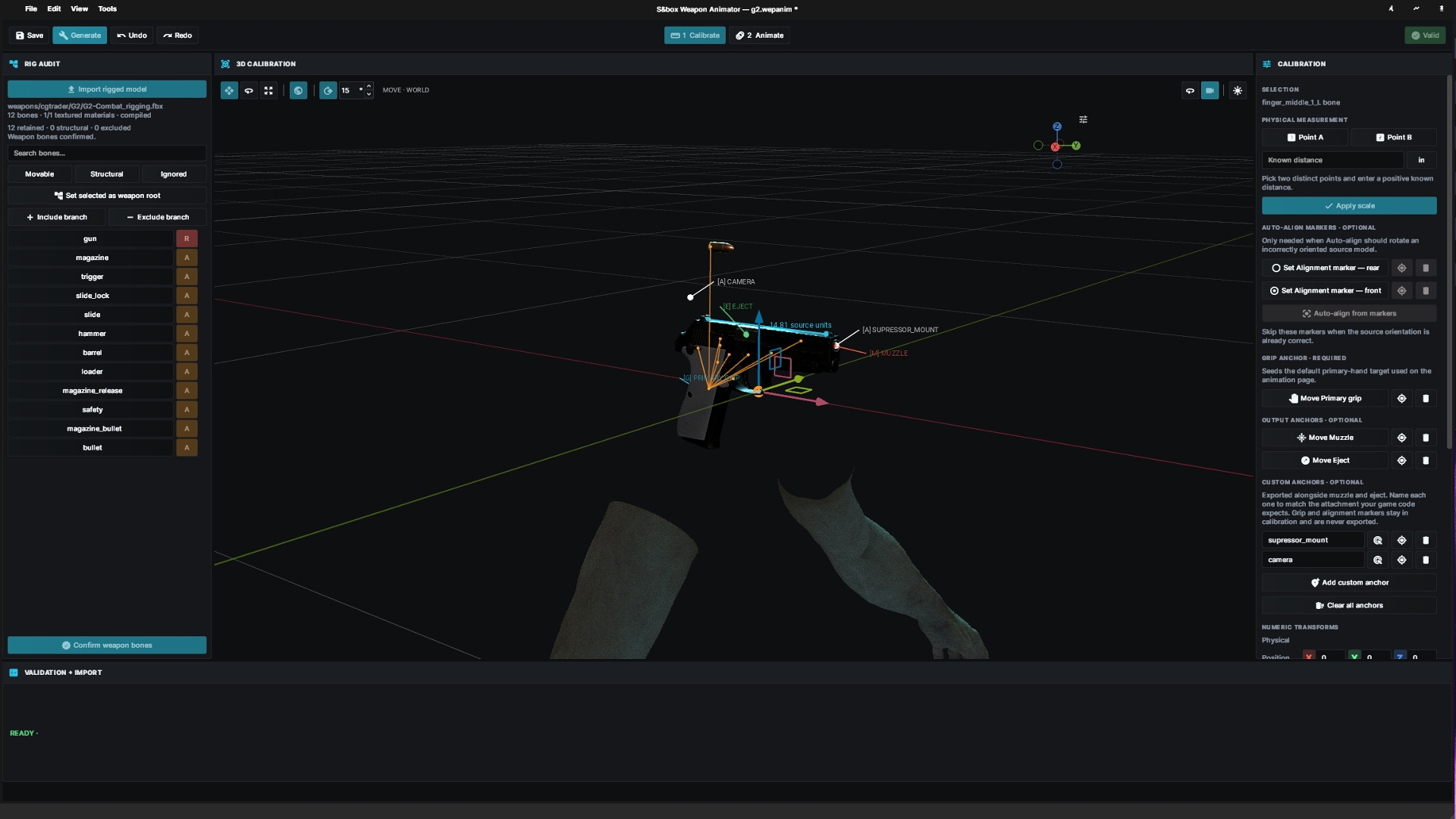Select the Structural bone filter
This screenshot has height=819, width=1456.
tap(107, 174)
